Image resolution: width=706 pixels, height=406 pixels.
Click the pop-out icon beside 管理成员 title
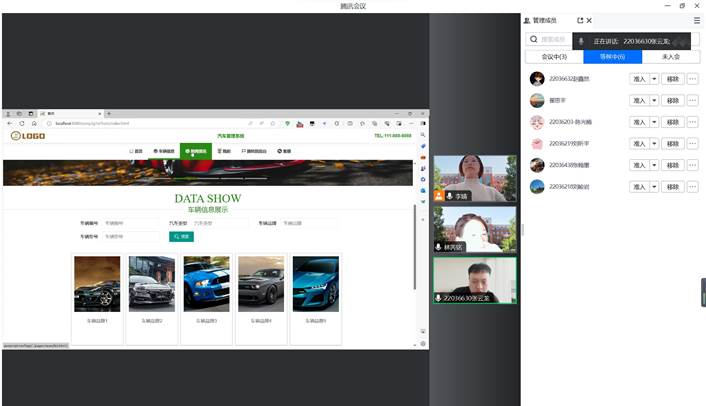(x=579, y=20)
